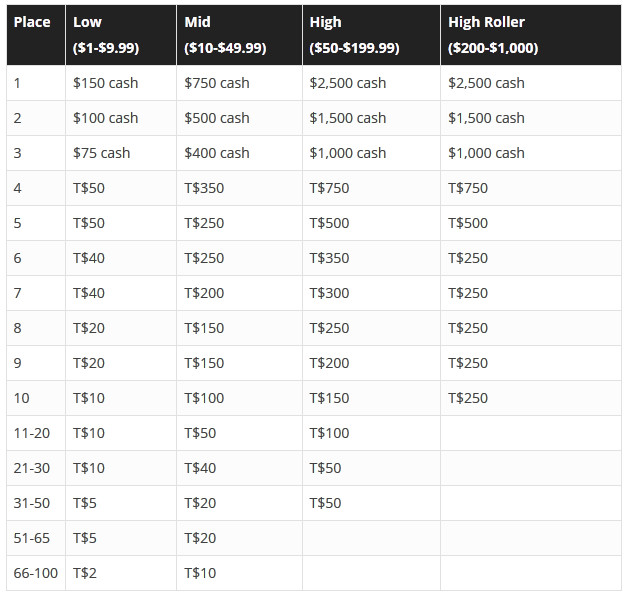
Task: Click the T$300 cell in the High column
Action: tap(371, 293)
